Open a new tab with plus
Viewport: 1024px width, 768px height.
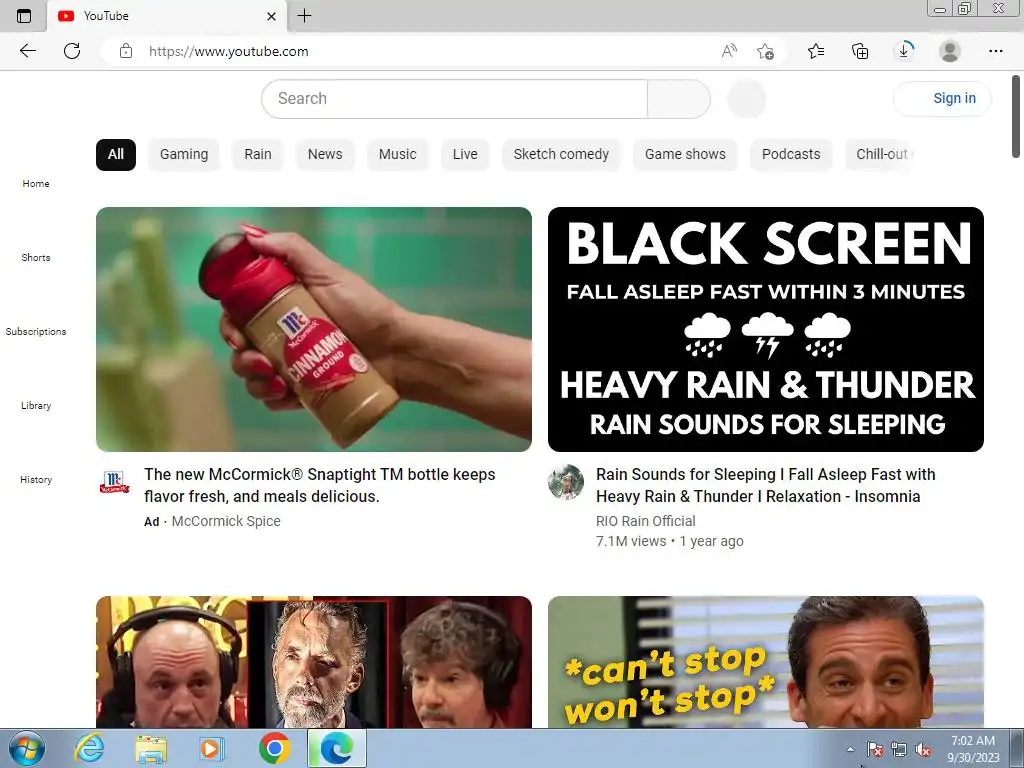point(304,16)
